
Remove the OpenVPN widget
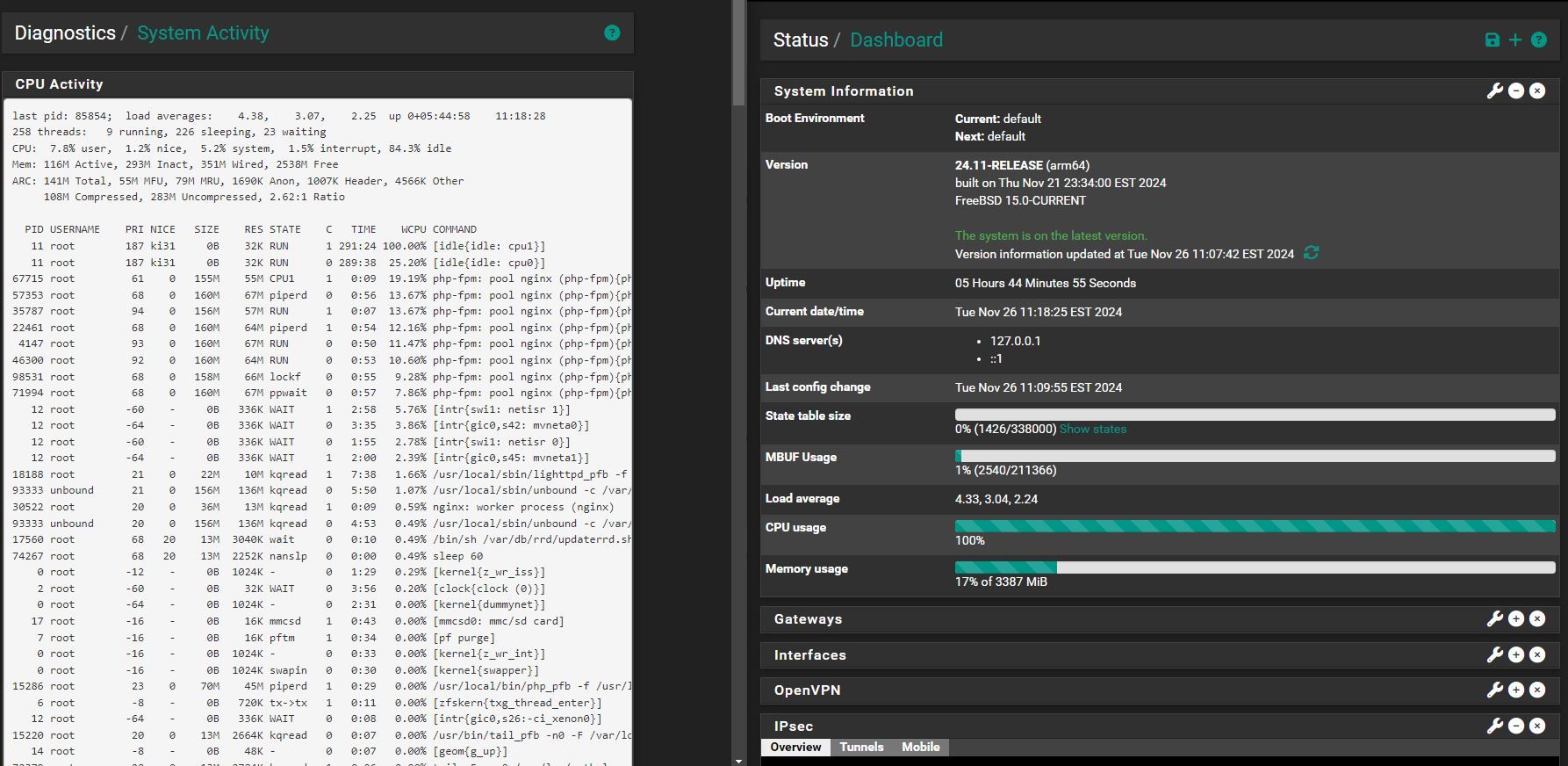pyautogui.click(x=1537, y=690)
